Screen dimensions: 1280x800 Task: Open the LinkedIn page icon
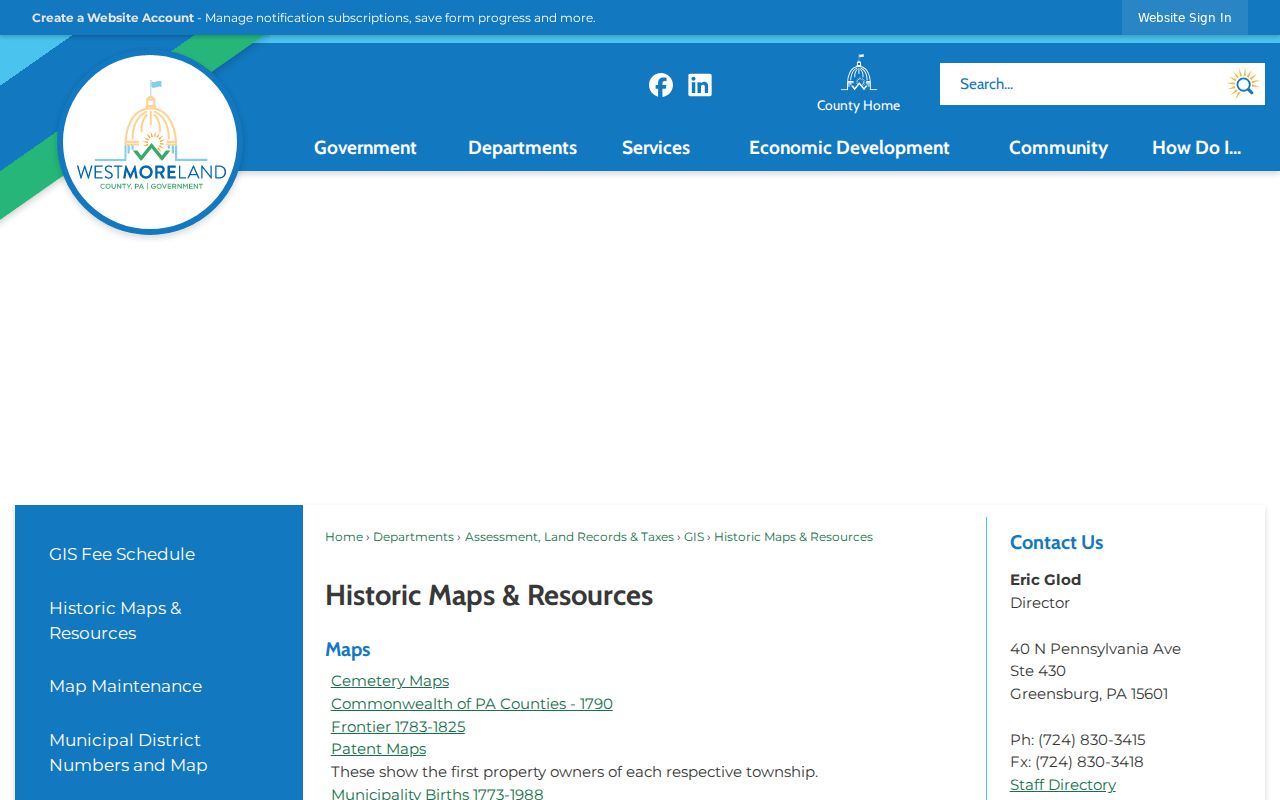pos(700,85)
